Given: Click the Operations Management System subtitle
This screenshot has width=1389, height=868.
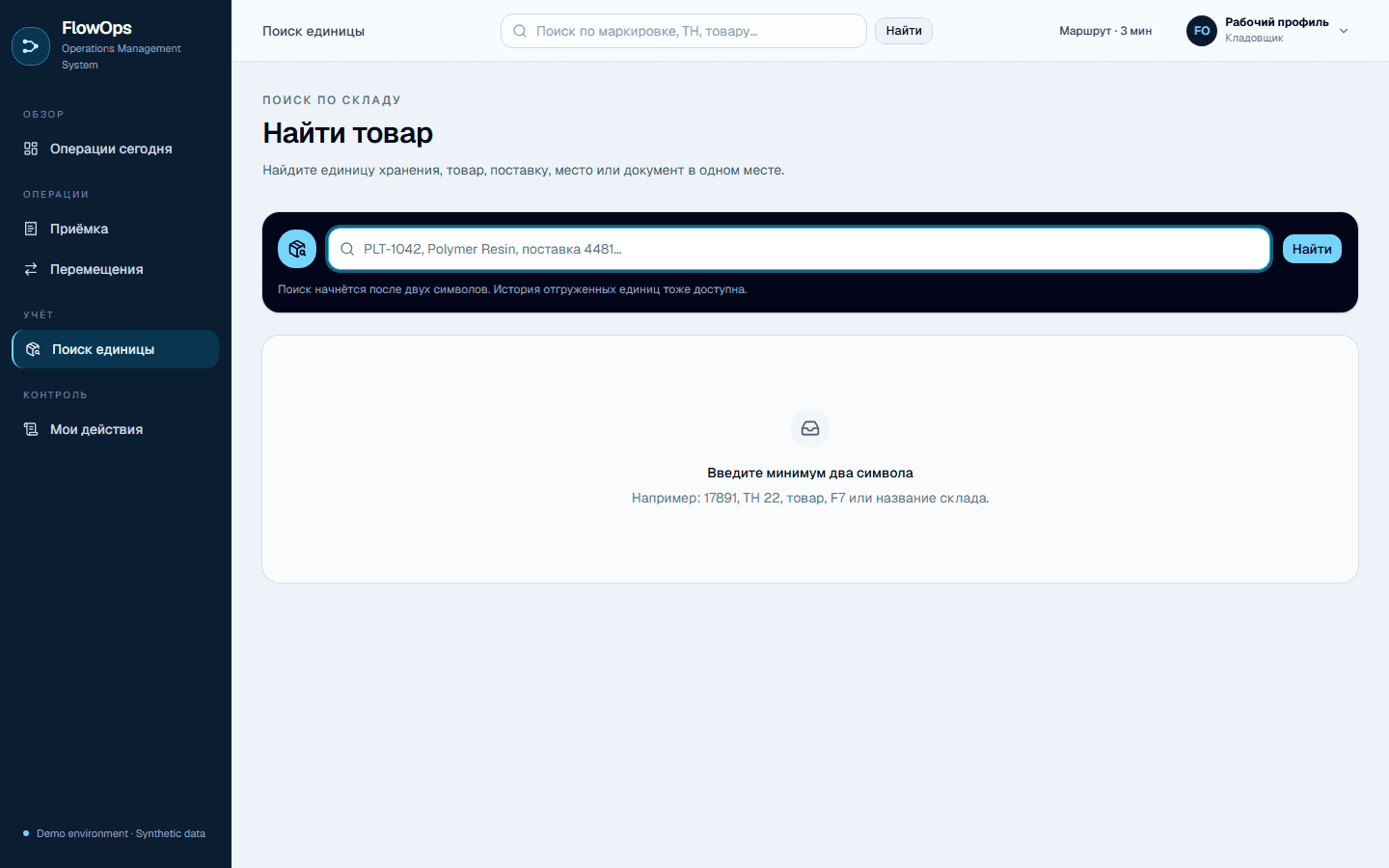Looking at the screenshot, I should (122, 56).
